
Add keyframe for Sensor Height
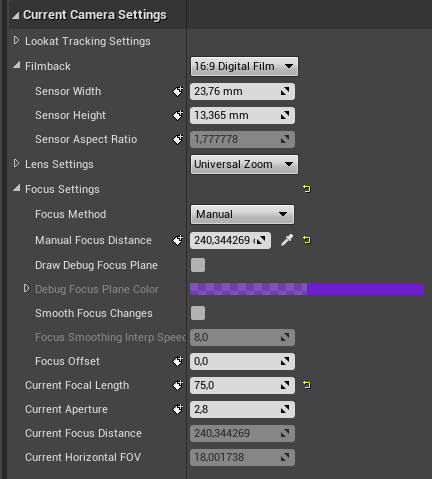click(x=178, y=115)
